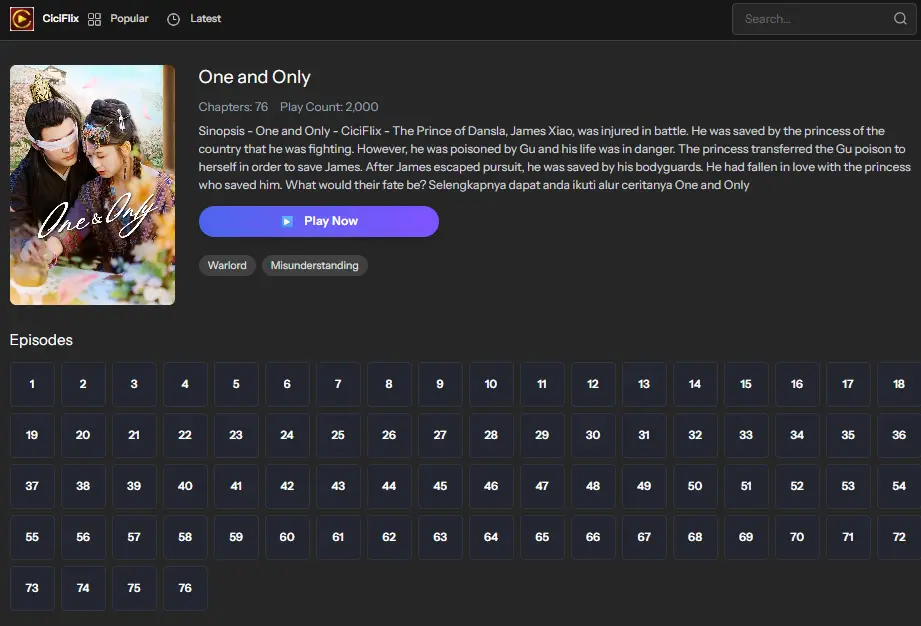This screenshot has height=626, width=921.
Task: Click the Latest clock icon
Action: tap(173, 19)
